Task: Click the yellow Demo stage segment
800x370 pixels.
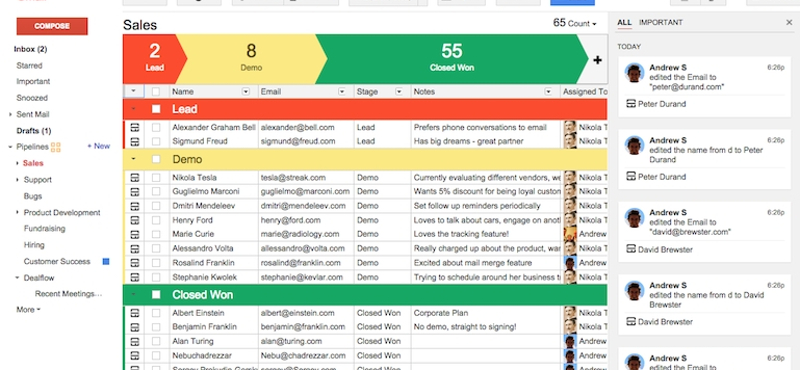Action: pyautogui.click(x=251, y=59)
